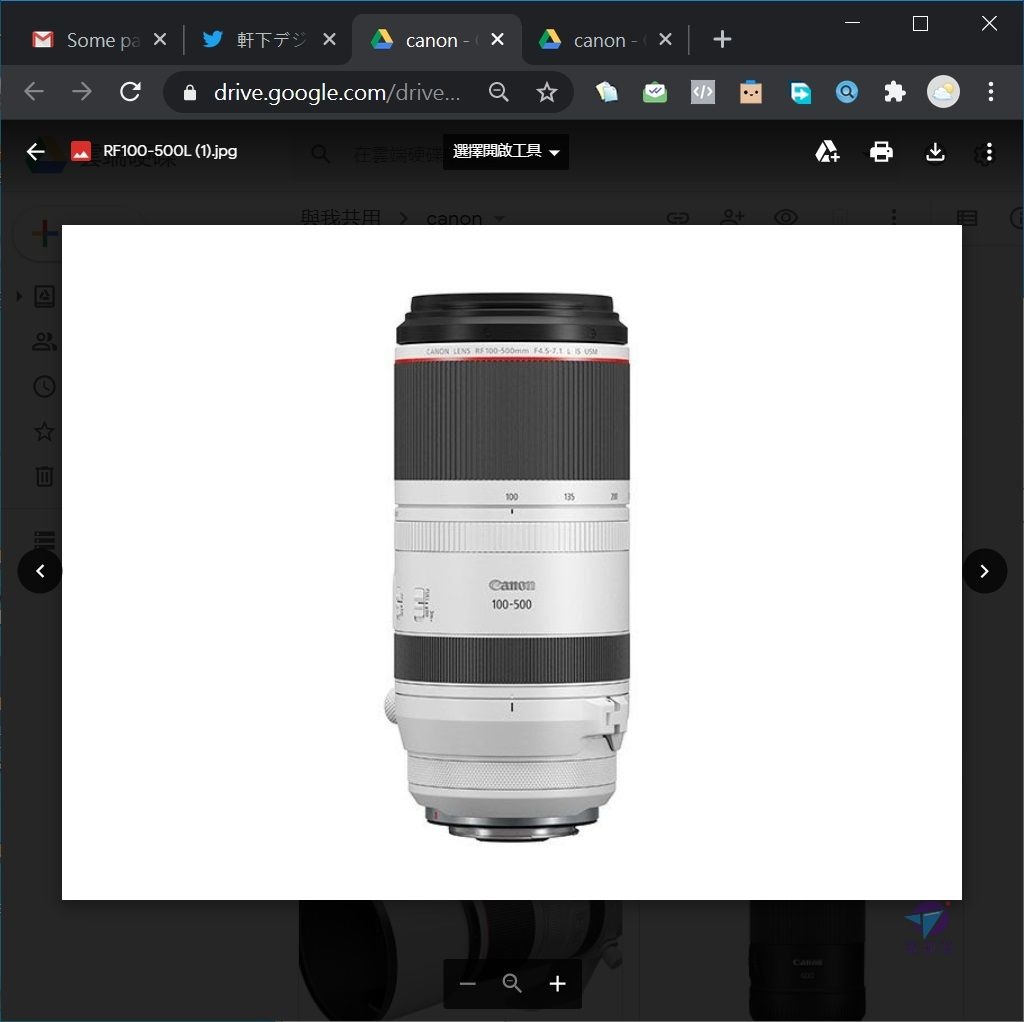Show the previous image
Viewport: 1024px width, 1022px height.
click(x=40, y=571)
